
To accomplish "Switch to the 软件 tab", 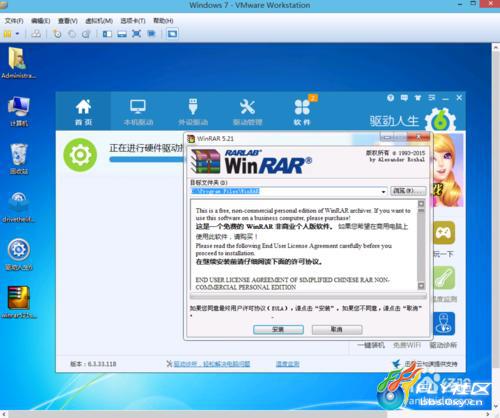I will pyautogui.click(x=302, y=112).
